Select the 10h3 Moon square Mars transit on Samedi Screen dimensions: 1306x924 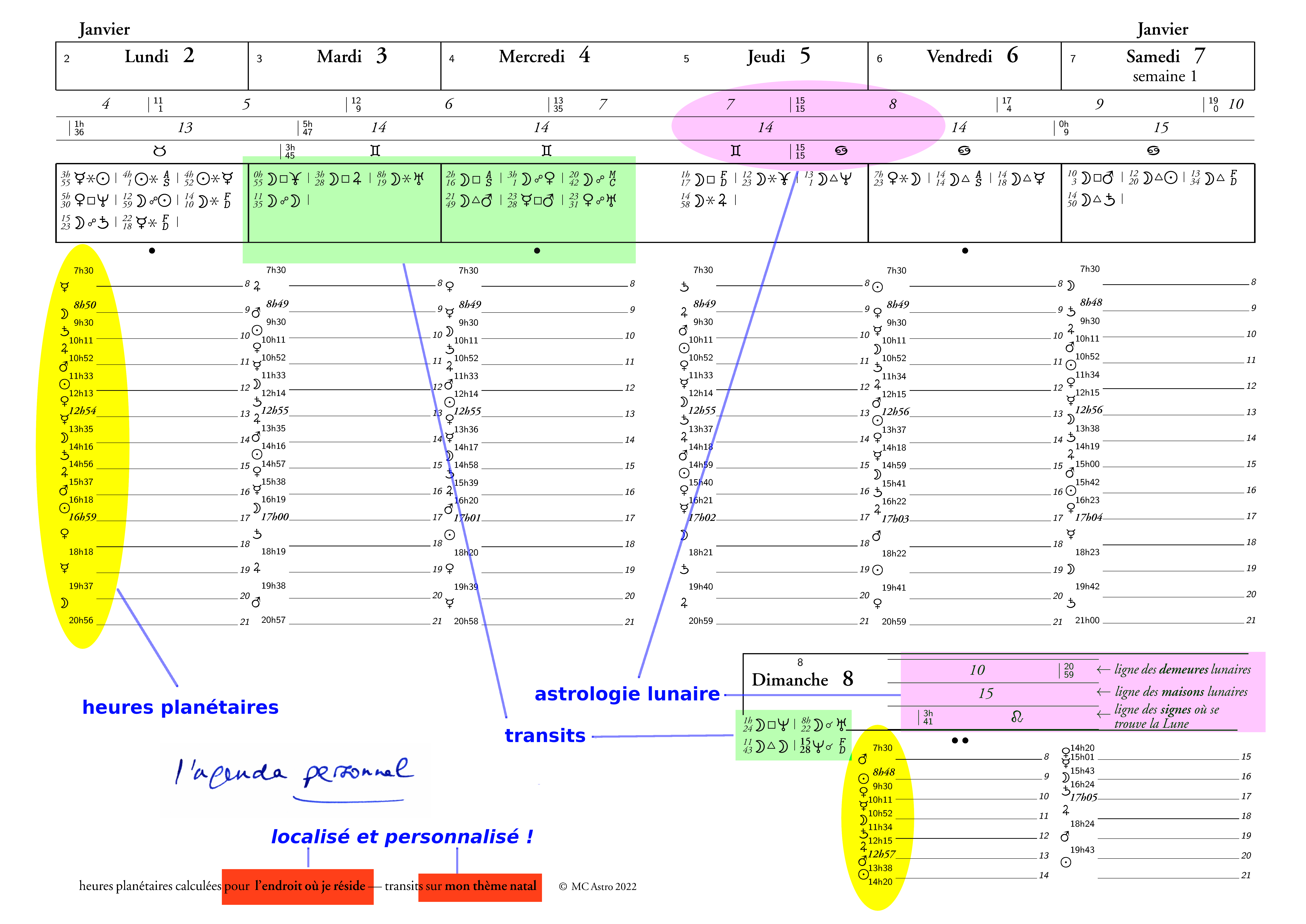[1091, 177]
